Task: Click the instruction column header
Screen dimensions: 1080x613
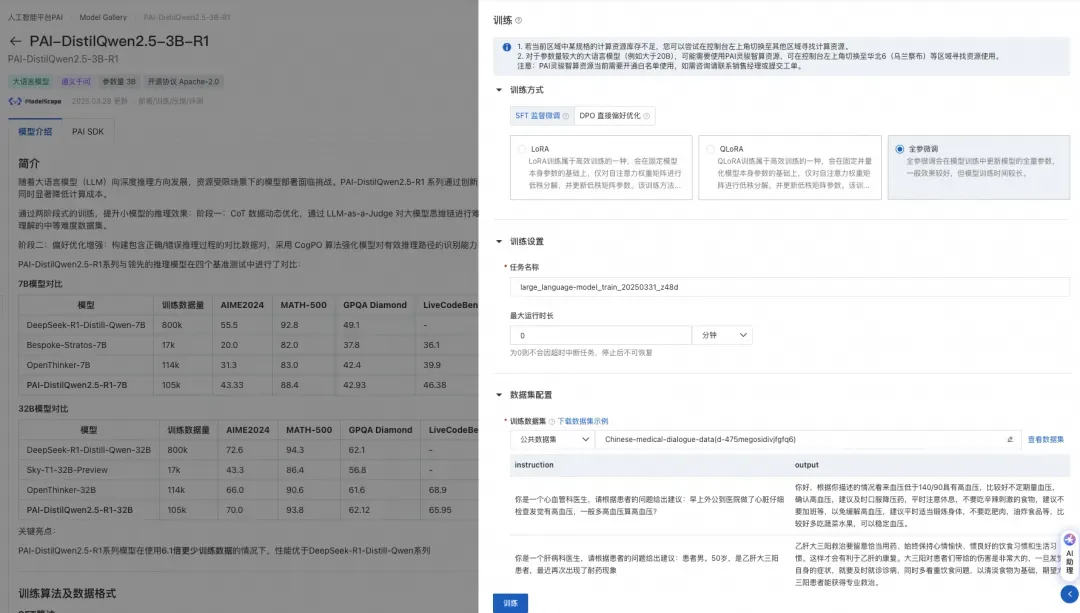Action: pos(534,466)
